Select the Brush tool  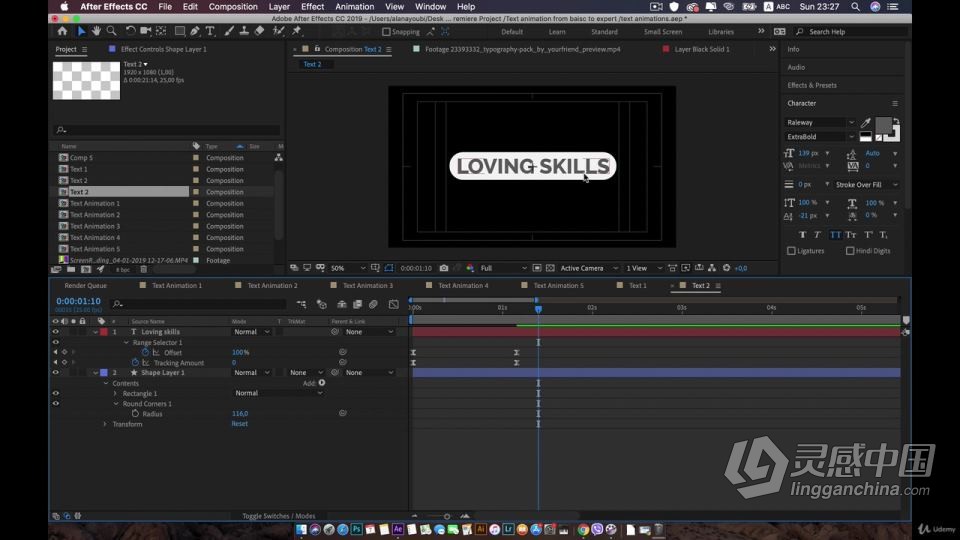(229, 31)
